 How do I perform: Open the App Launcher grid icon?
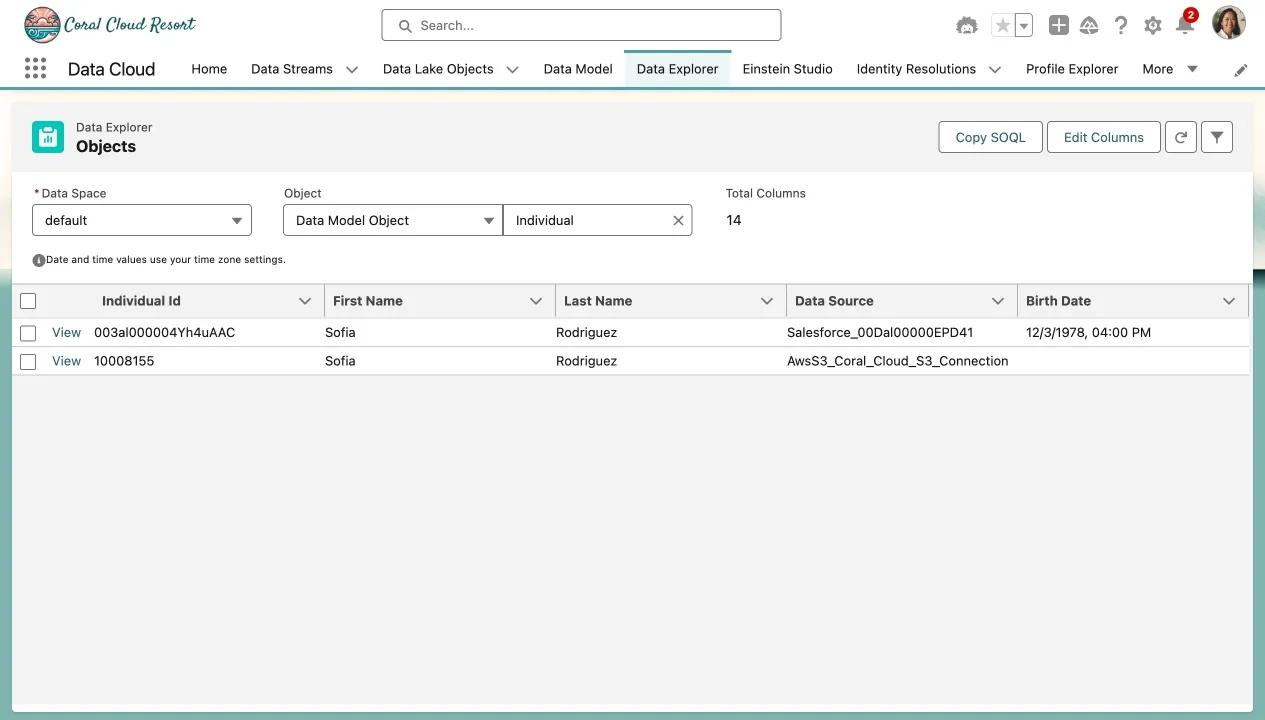pos(35,69)
